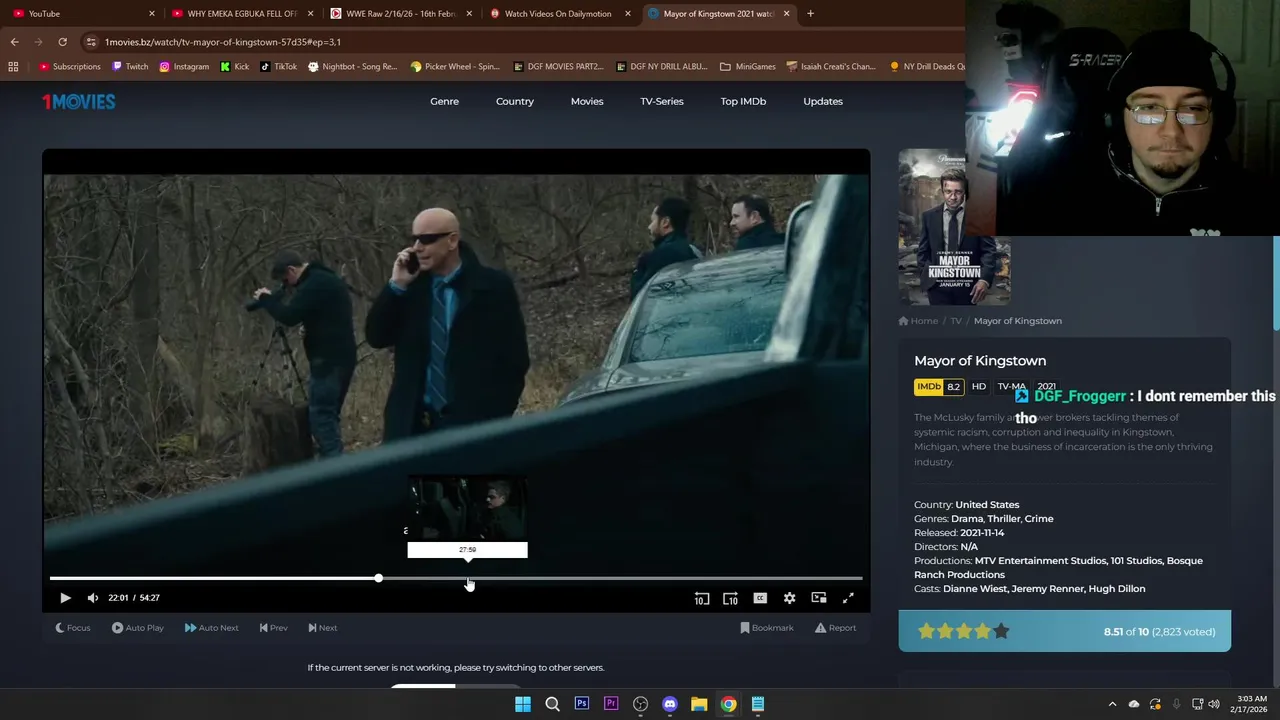Go to Next episode
Viewport: 1280px width, 720px height.
322,628
